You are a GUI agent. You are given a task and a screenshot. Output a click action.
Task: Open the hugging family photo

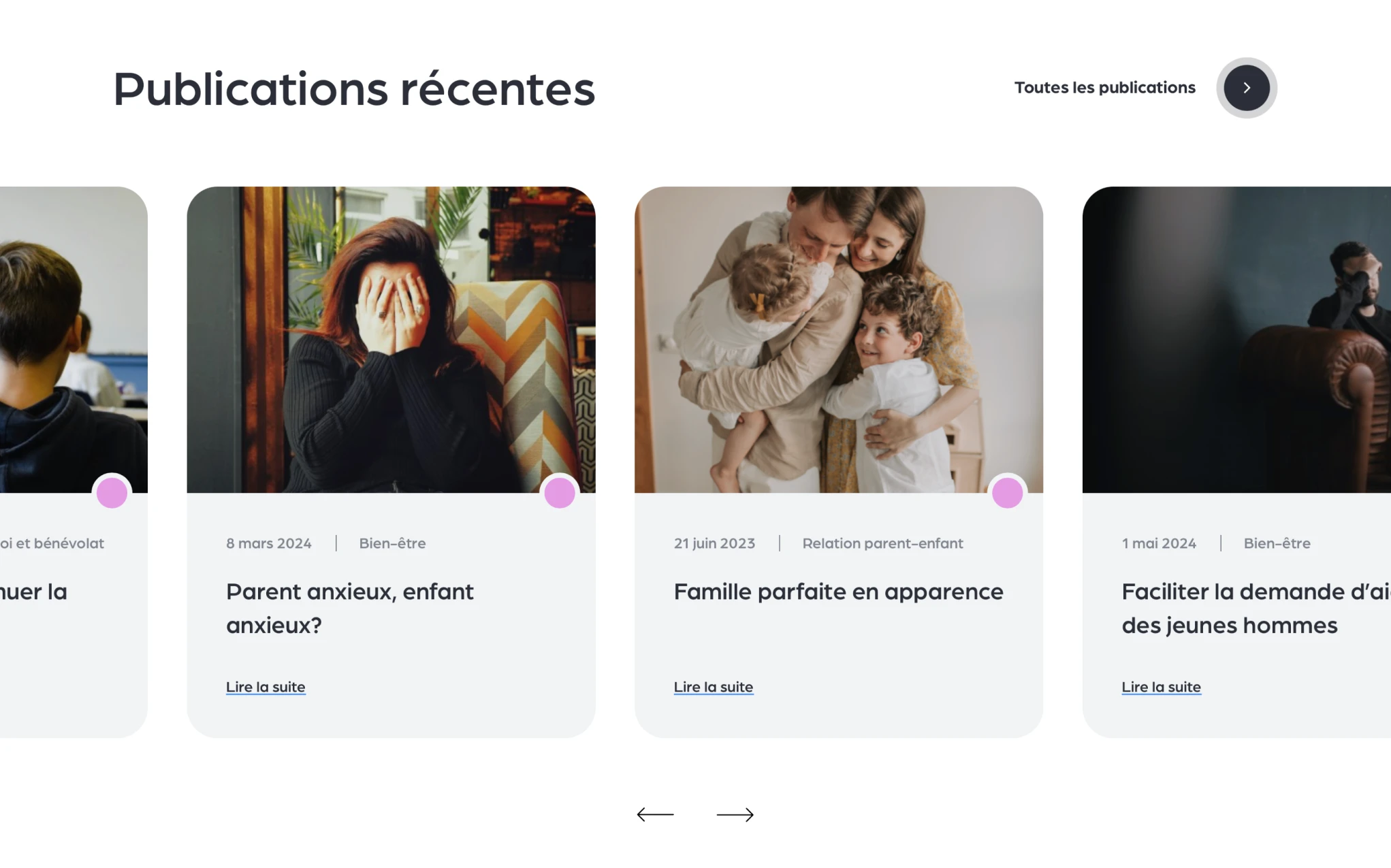coord(838,339)
